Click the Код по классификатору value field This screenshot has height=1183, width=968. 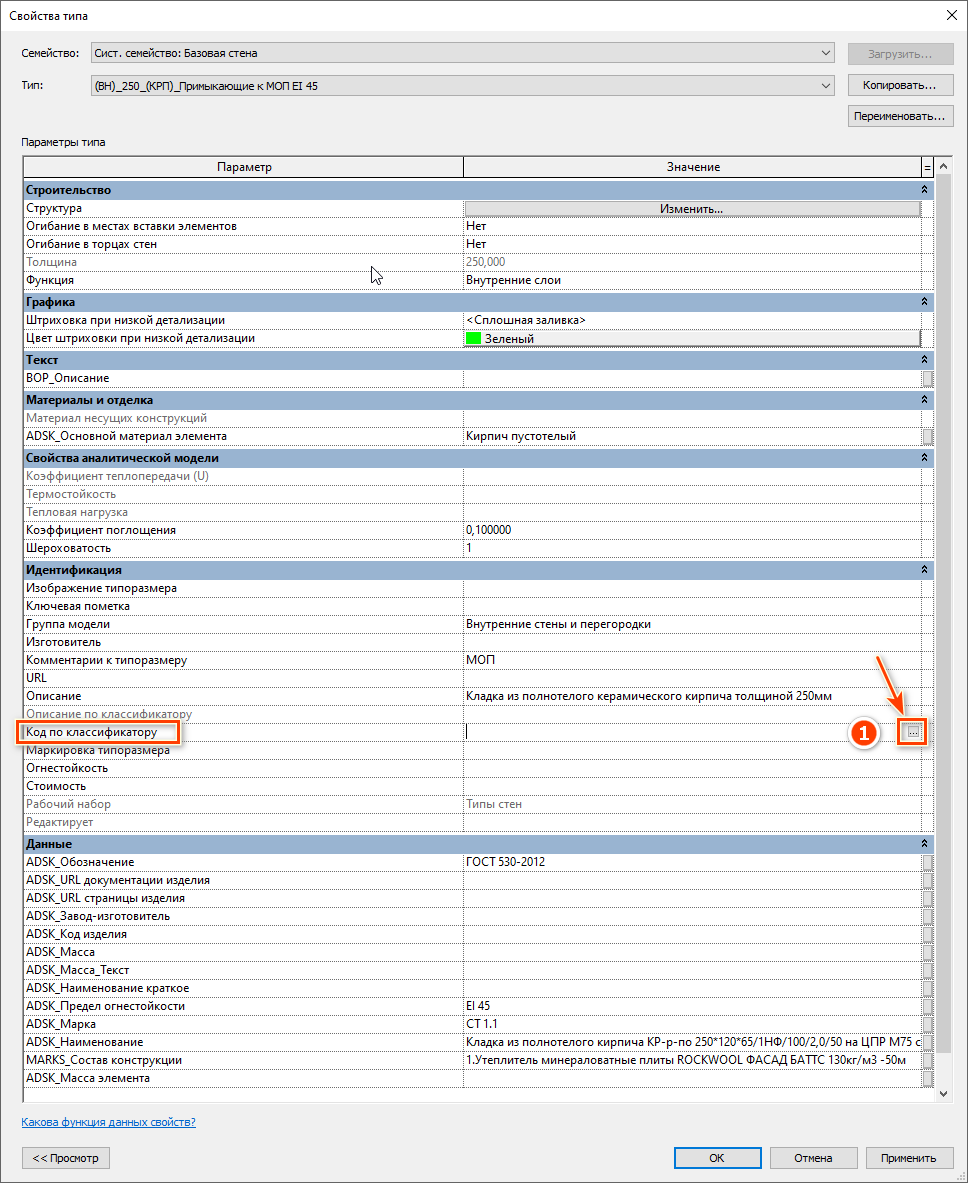680,733
